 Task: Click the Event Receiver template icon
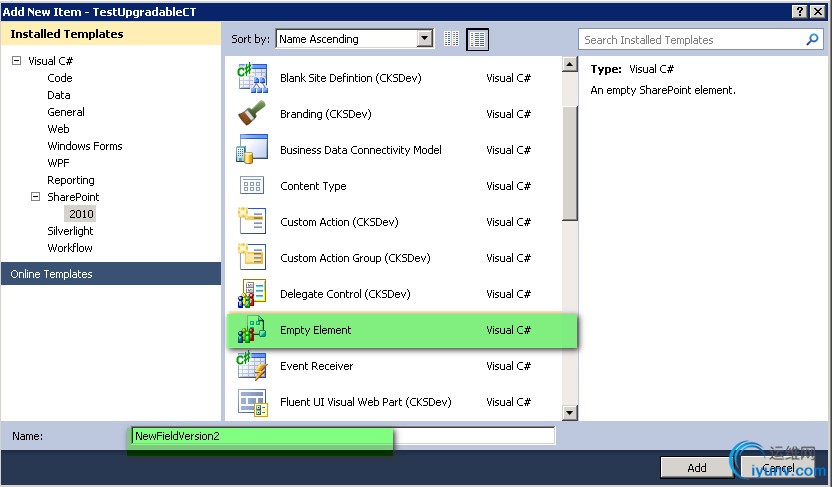(252, 366)
